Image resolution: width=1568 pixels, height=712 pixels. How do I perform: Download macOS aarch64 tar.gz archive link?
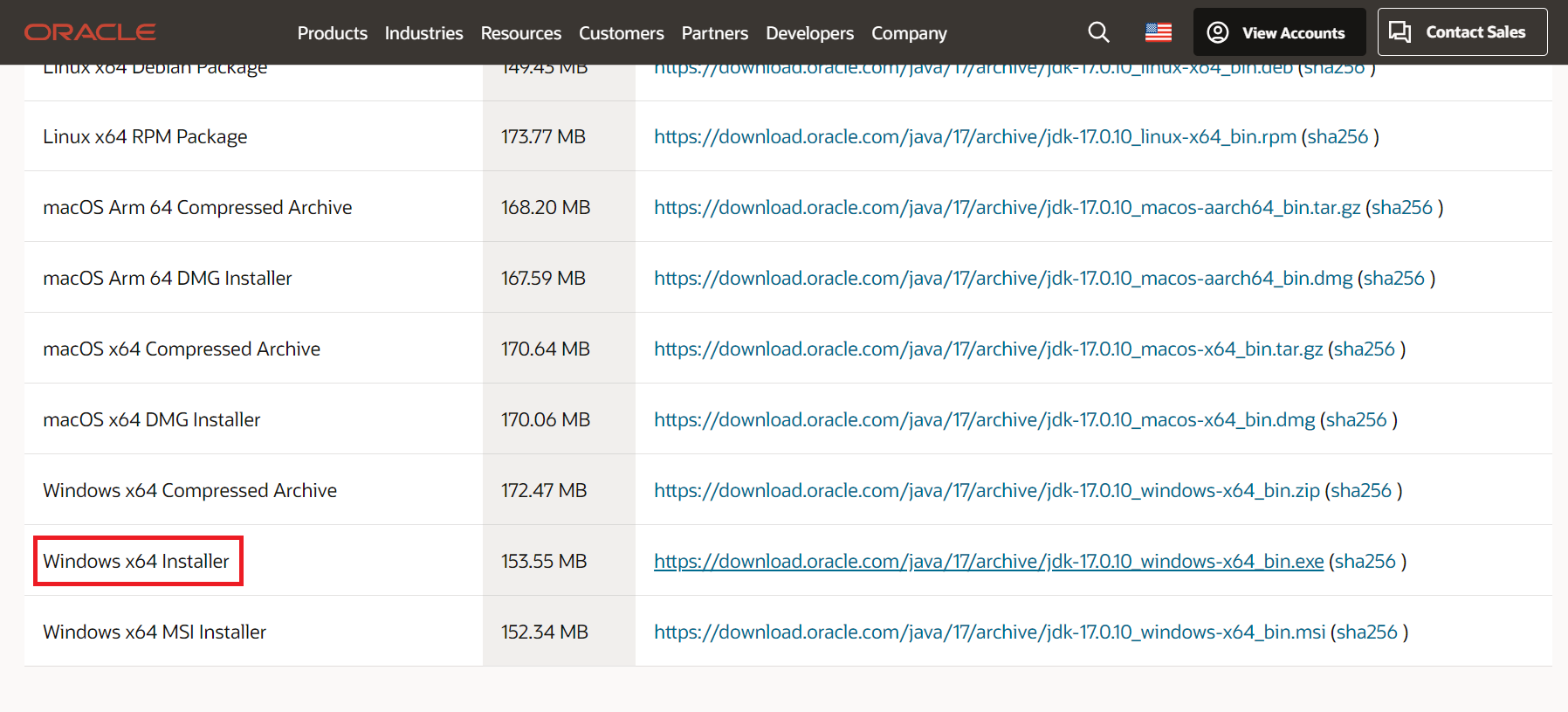[1008, 207]
